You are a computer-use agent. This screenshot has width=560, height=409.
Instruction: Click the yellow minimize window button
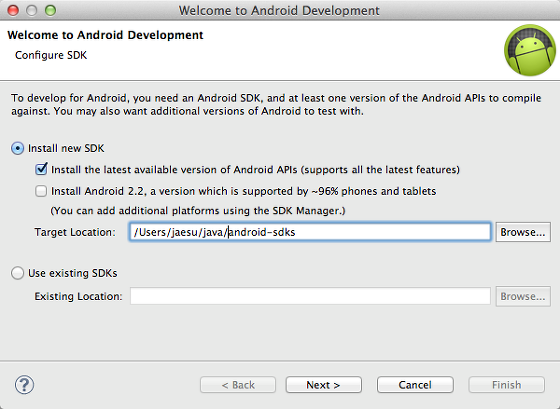[x=32, y=10]
